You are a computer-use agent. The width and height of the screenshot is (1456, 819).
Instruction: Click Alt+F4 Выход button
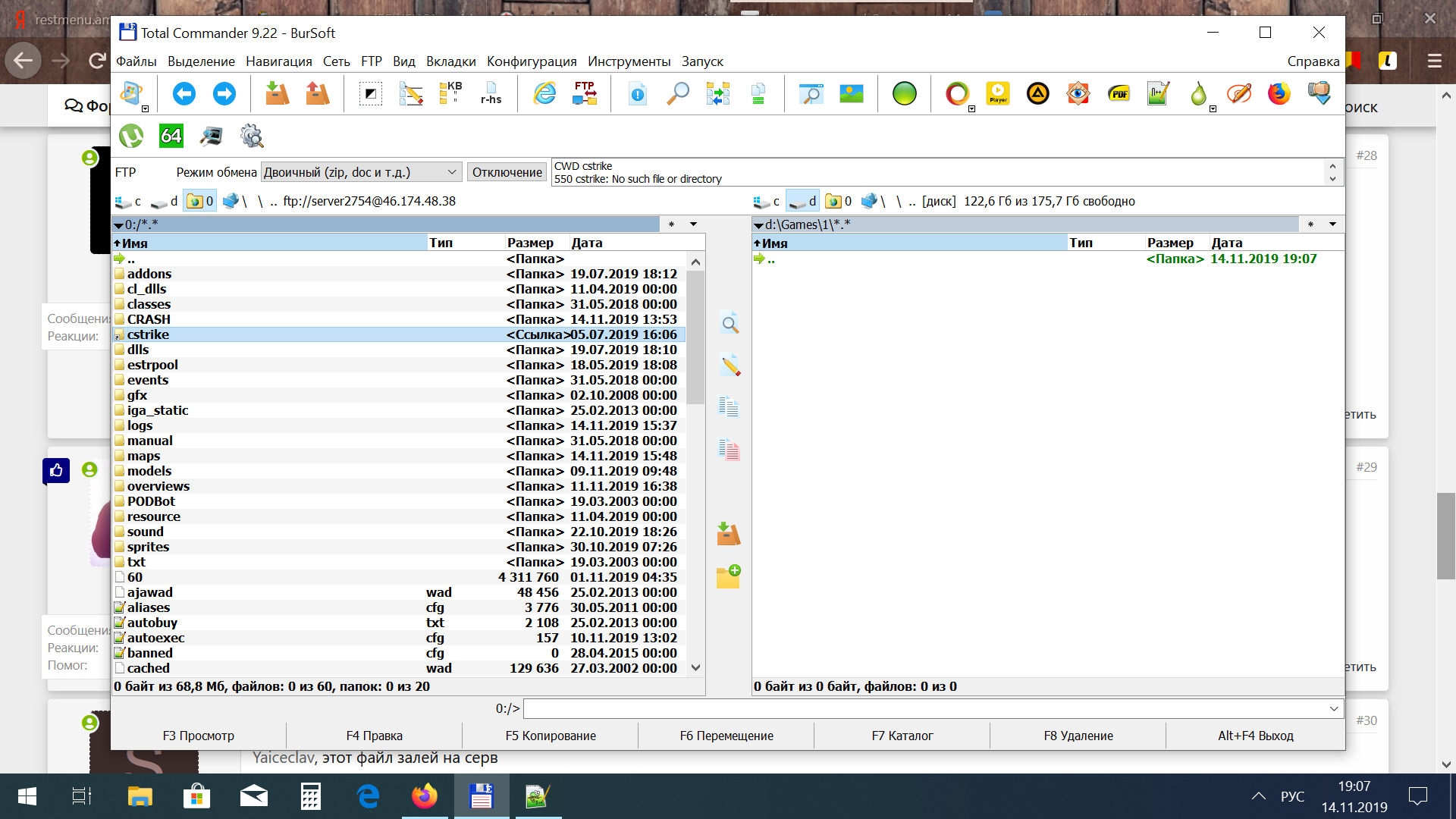pos(1255,736)
